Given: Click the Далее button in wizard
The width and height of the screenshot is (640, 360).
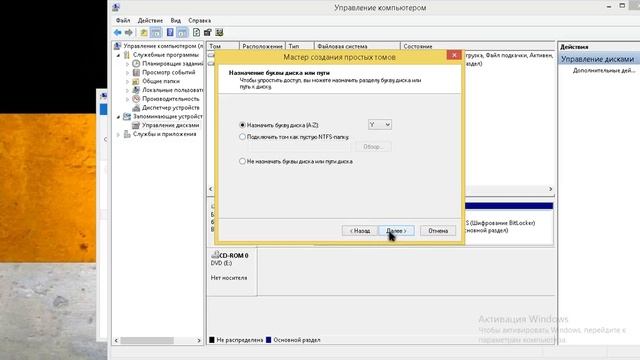Looking at the screenshot, I should (x=396, y=231).
